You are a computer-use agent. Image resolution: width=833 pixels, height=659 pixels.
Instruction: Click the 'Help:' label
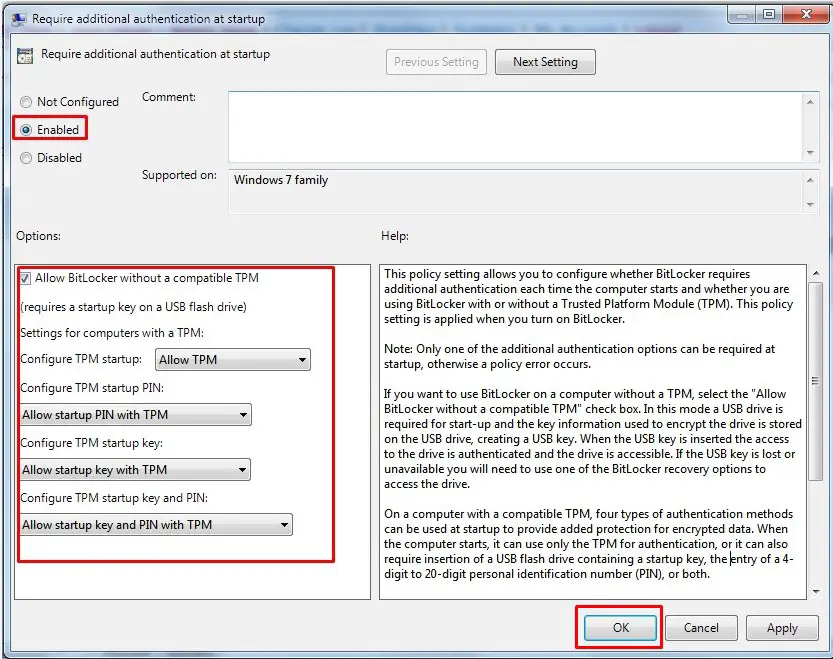click(395, 235)
